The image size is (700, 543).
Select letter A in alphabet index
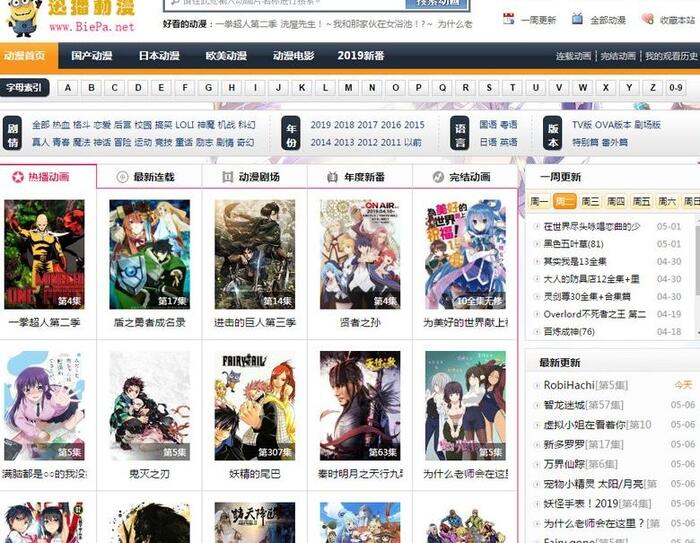point(68,88)
